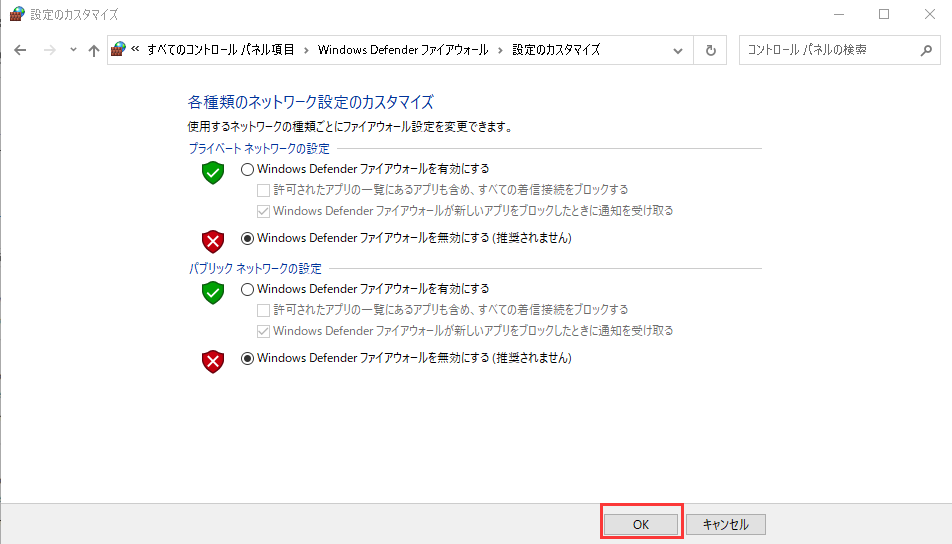Screen dimensions: 952x544
Task: Enable firewall for public network
Action: tap(248, 289)
